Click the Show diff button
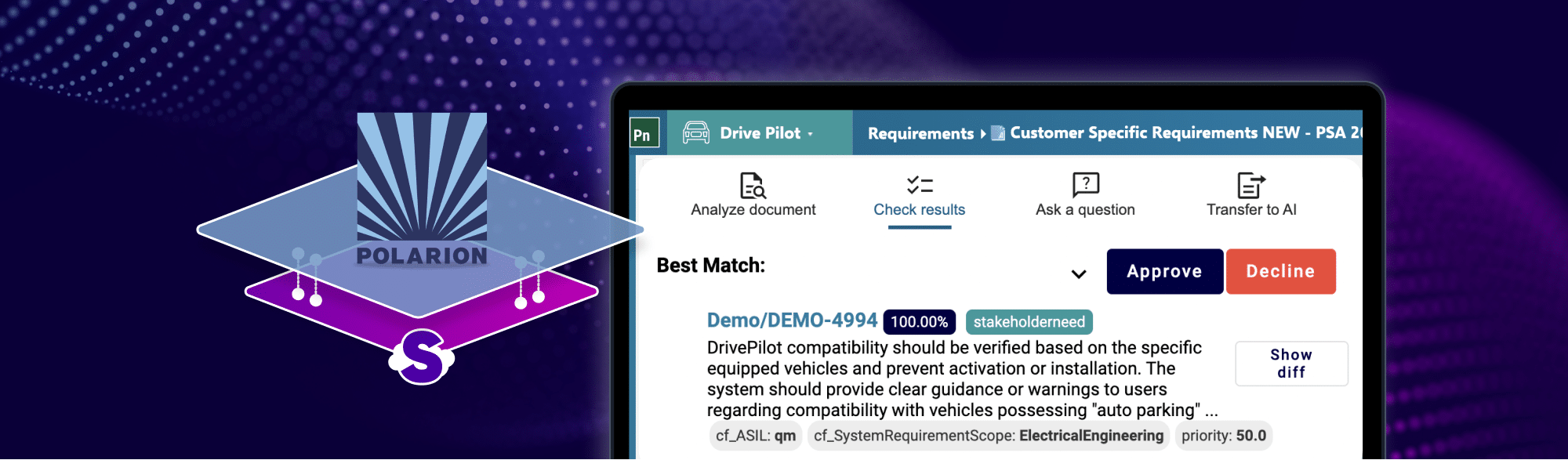This screenshot has width=1568, height=460. (x=1290, y=364)
